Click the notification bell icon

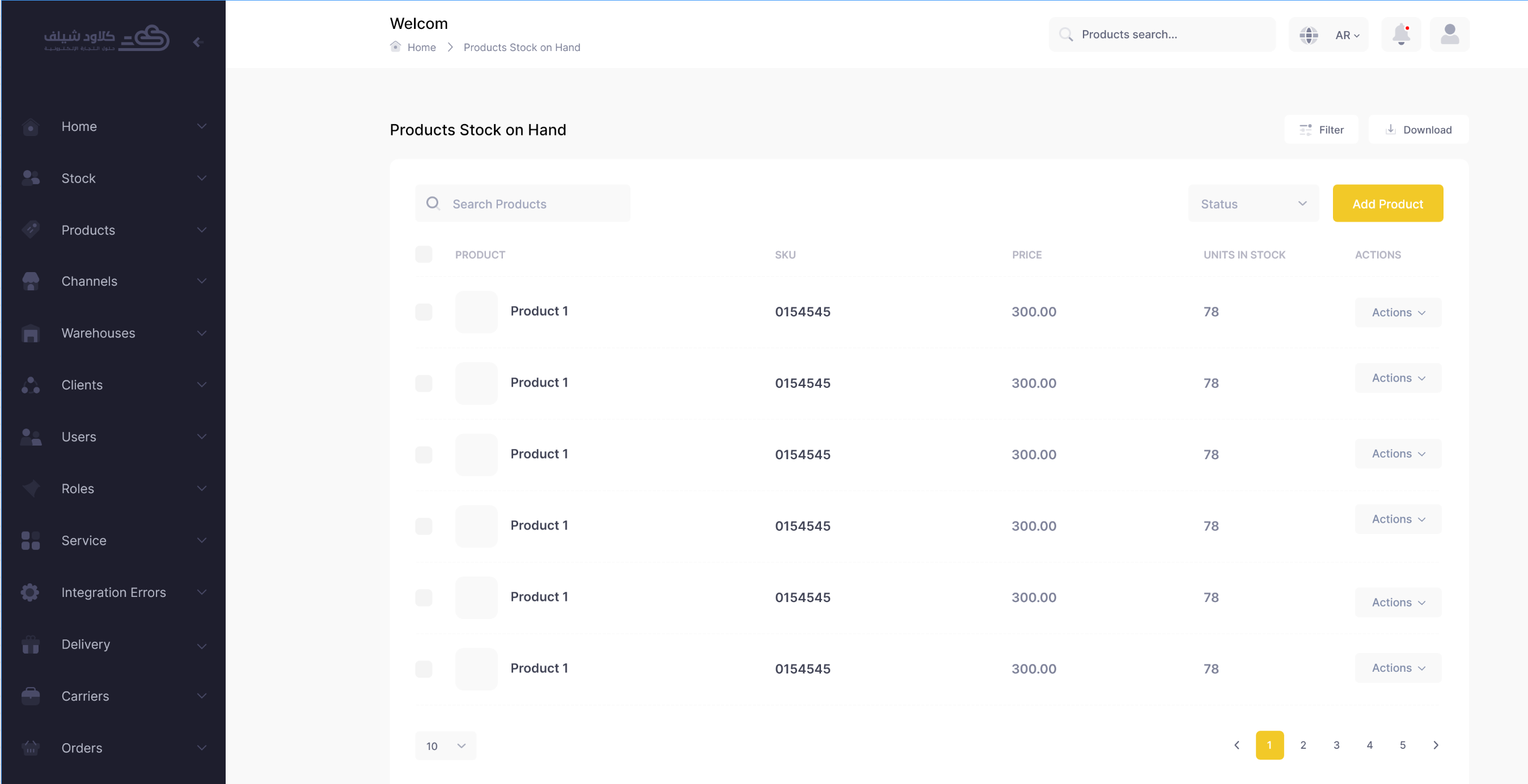pyautogui.click(x=1400, y=35)
